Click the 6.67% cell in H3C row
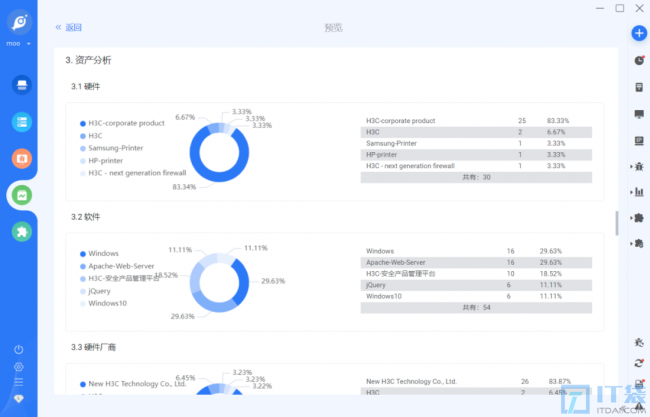Viewport: 650px width, 417px height. 556,132
